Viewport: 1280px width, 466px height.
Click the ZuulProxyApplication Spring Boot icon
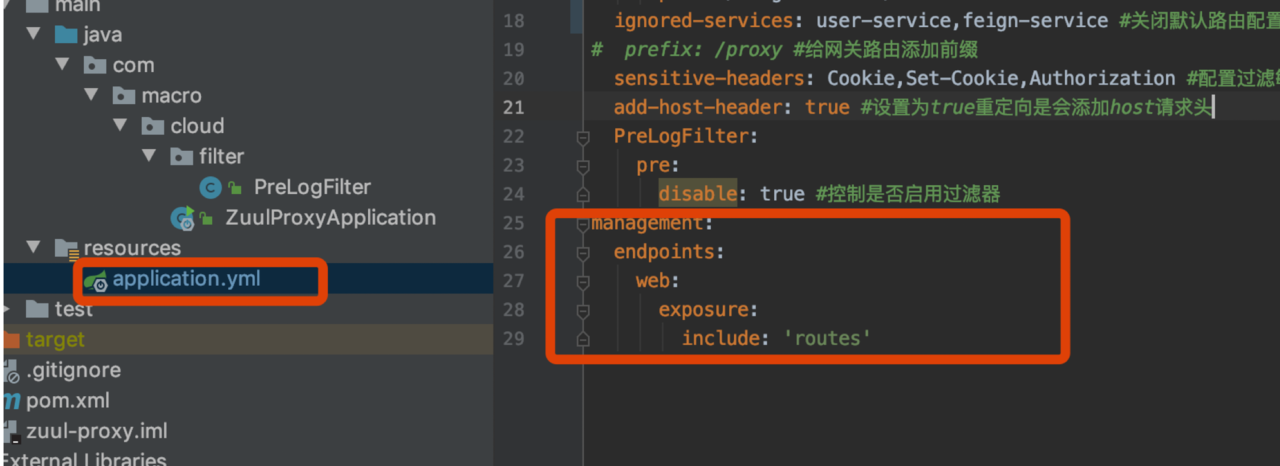click(x=182, y=218)
